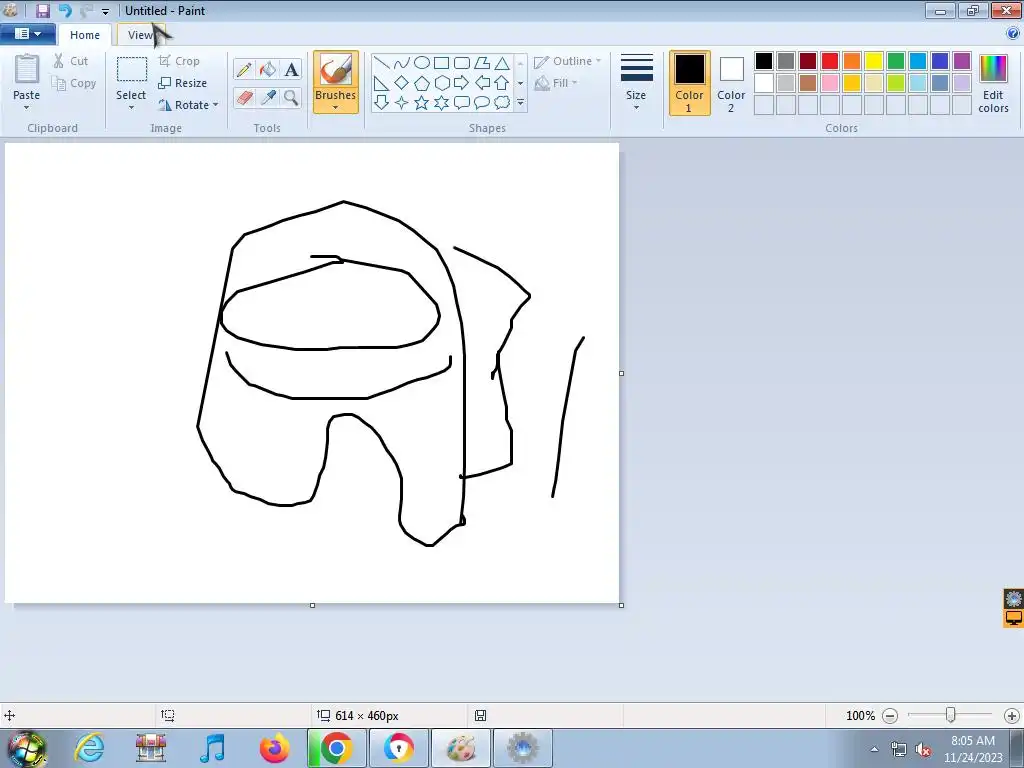
Task: Click the zoom slider handle
Action: [x=951, y=715]
